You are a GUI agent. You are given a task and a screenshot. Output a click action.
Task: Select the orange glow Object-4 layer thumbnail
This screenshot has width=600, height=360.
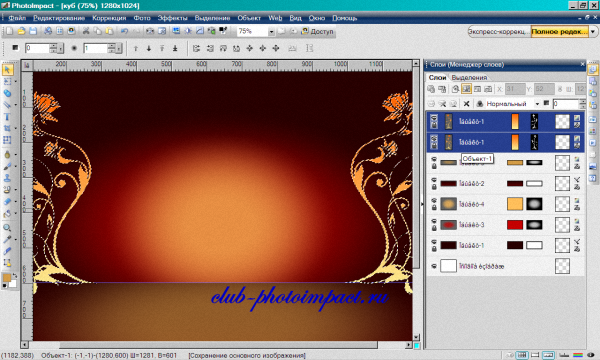[x=448, y=204]
